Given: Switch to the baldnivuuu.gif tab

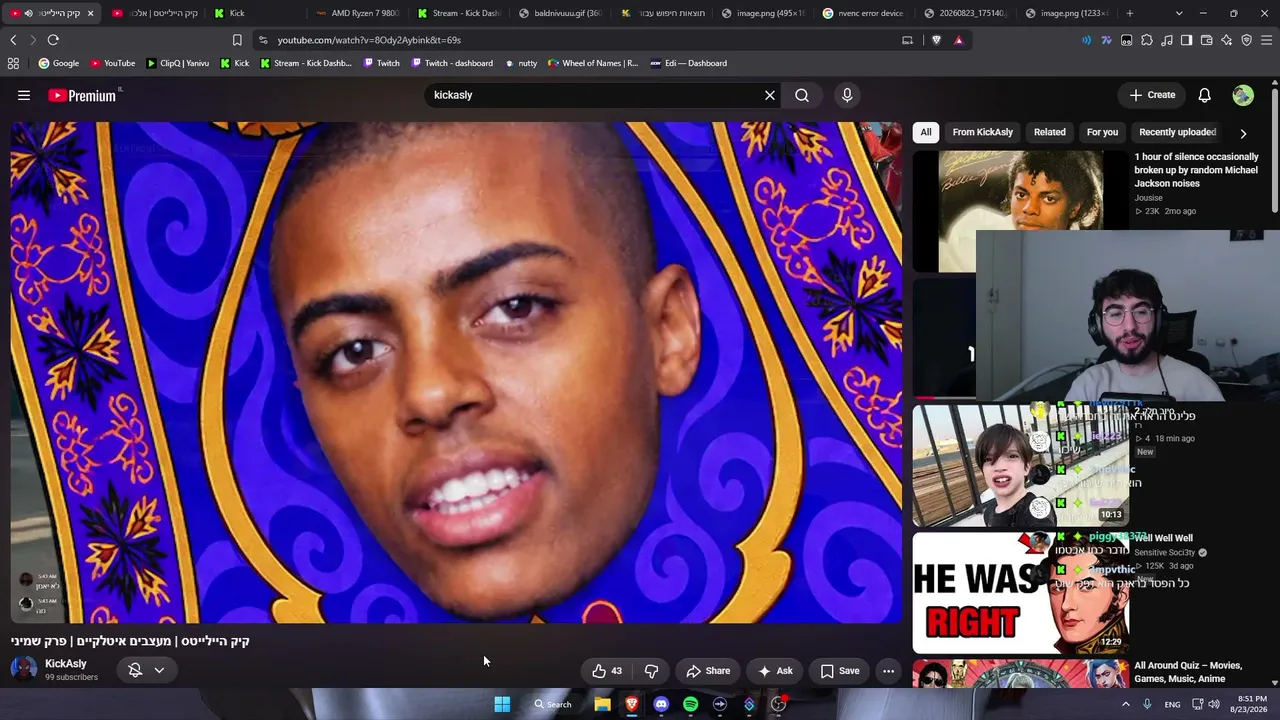Looking at the screenshot, I should (560, 13).
